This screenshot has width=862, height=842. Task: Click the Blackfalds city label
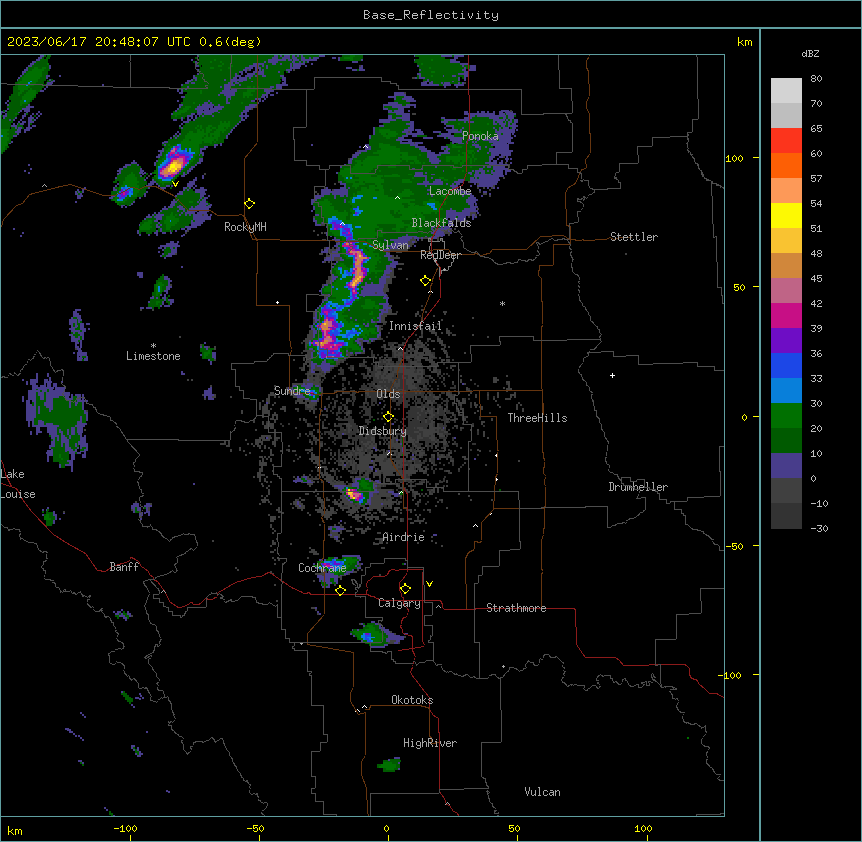(x=441, y=223)
